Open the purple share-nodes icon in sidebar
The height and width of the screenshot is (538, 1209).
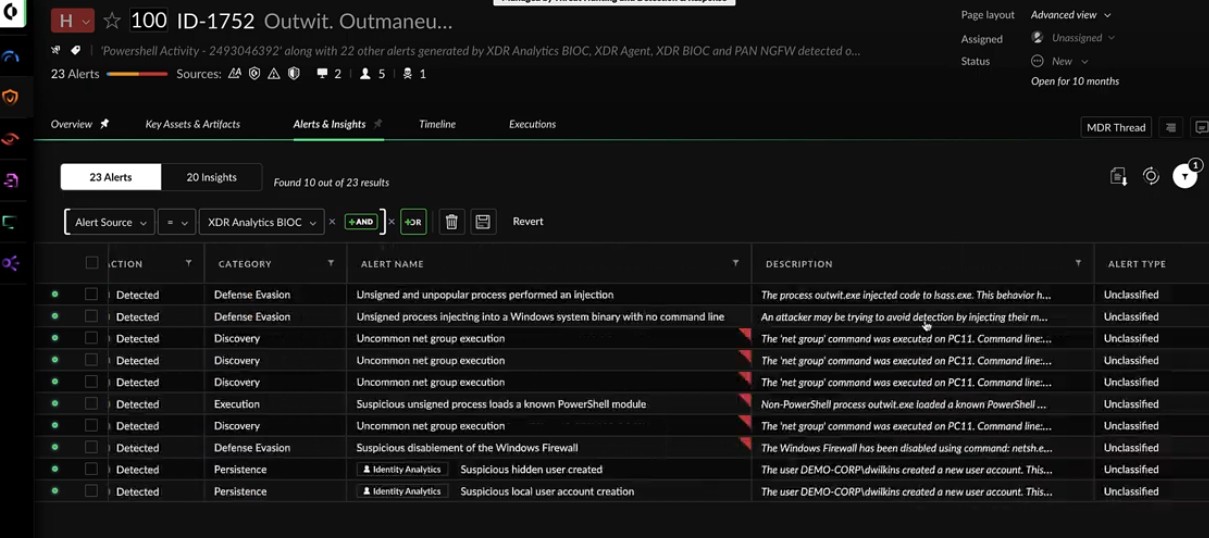point(10,263)
